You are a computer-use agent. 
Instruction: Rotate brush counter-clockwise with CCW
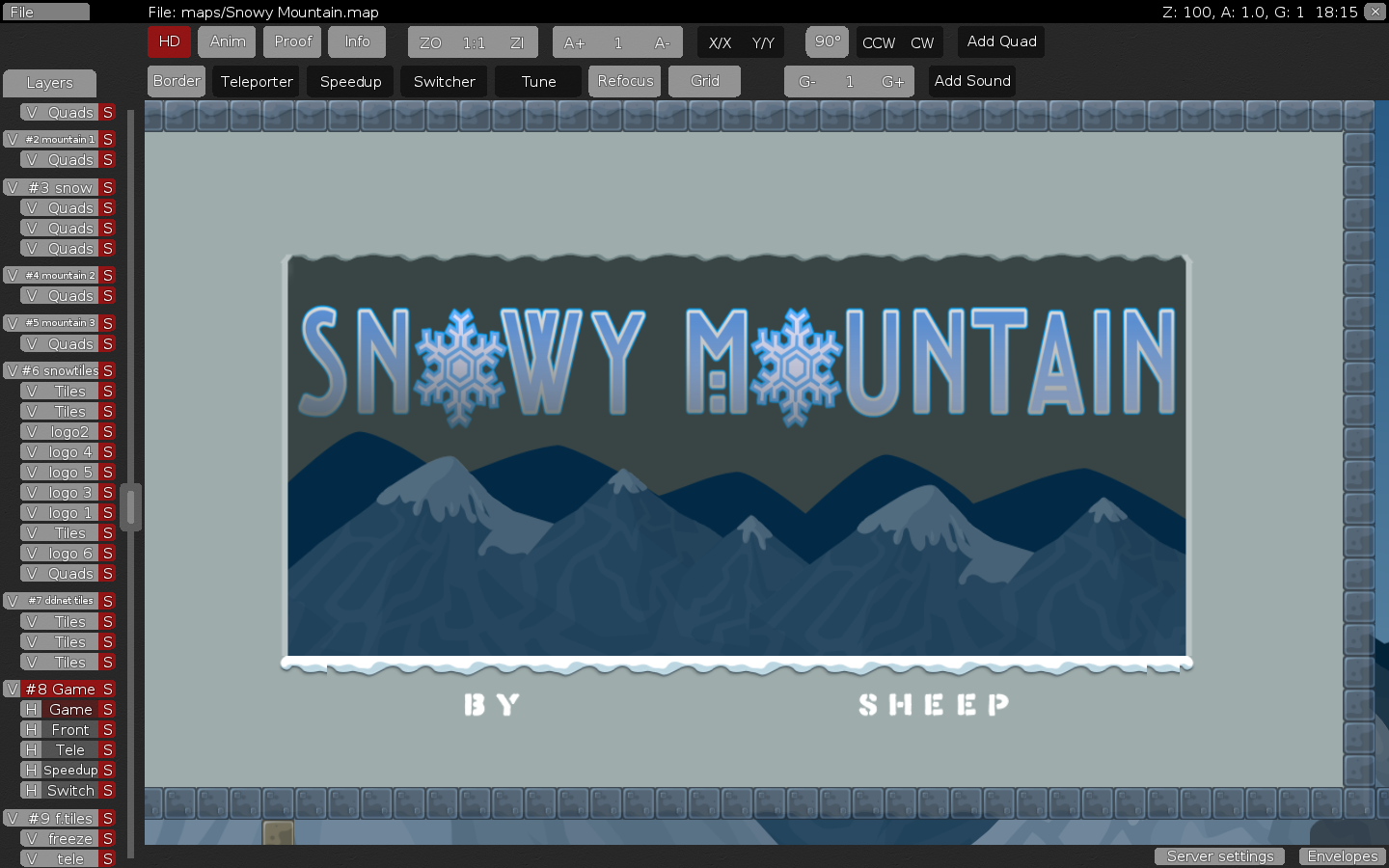coord(878,42)
